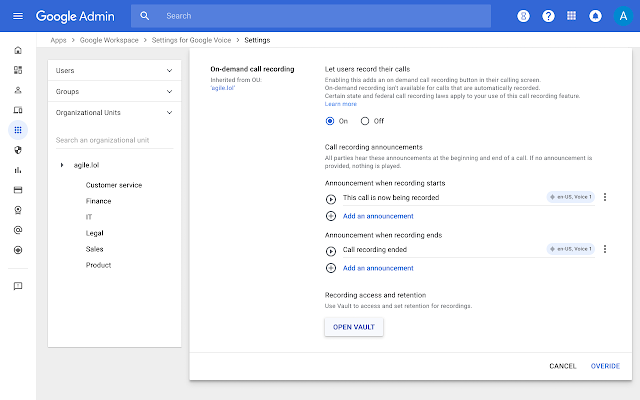Click the Open Vault button

click(354, 327)
